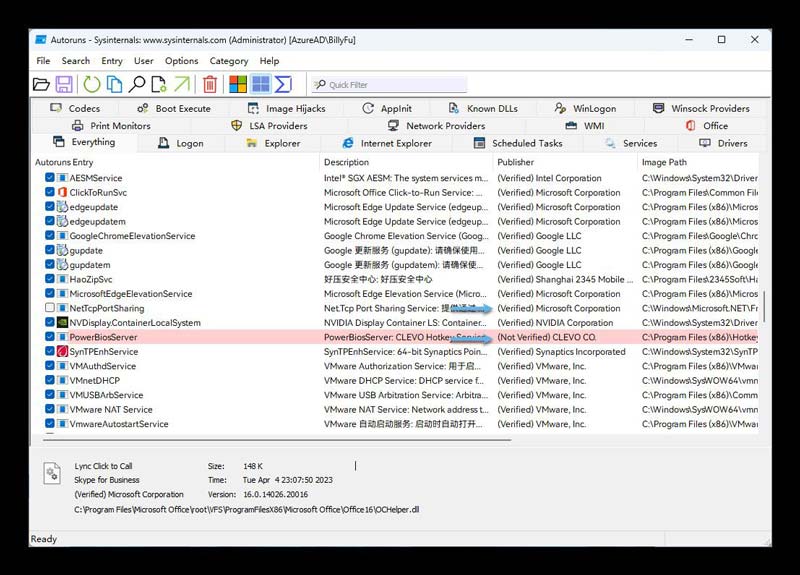The width and height of the screenshot is (800, 575).
Task: Open the Search menu
Action: click(x=76, y=61)
